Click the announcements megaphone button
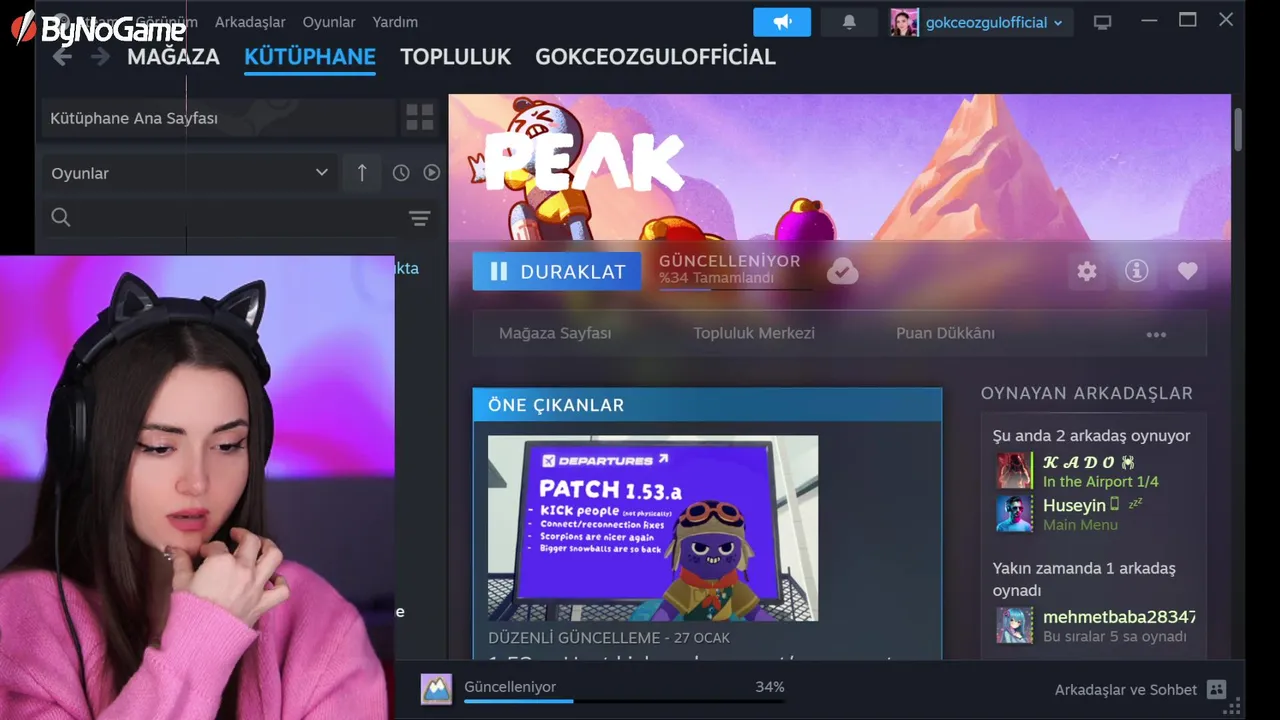 (782, 22)
